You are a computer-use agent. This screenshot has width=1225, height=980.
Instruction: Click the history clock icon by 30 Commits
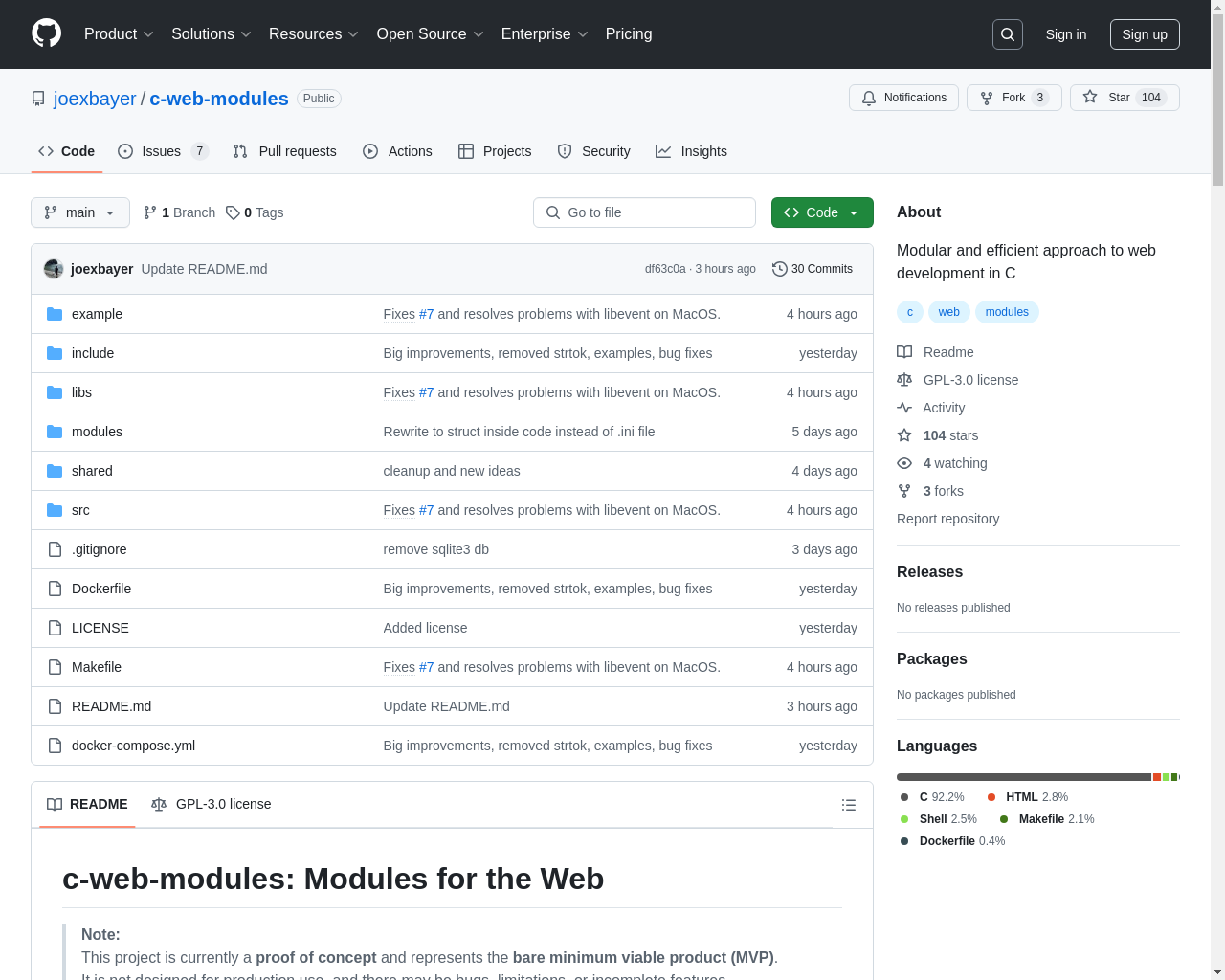780,269
